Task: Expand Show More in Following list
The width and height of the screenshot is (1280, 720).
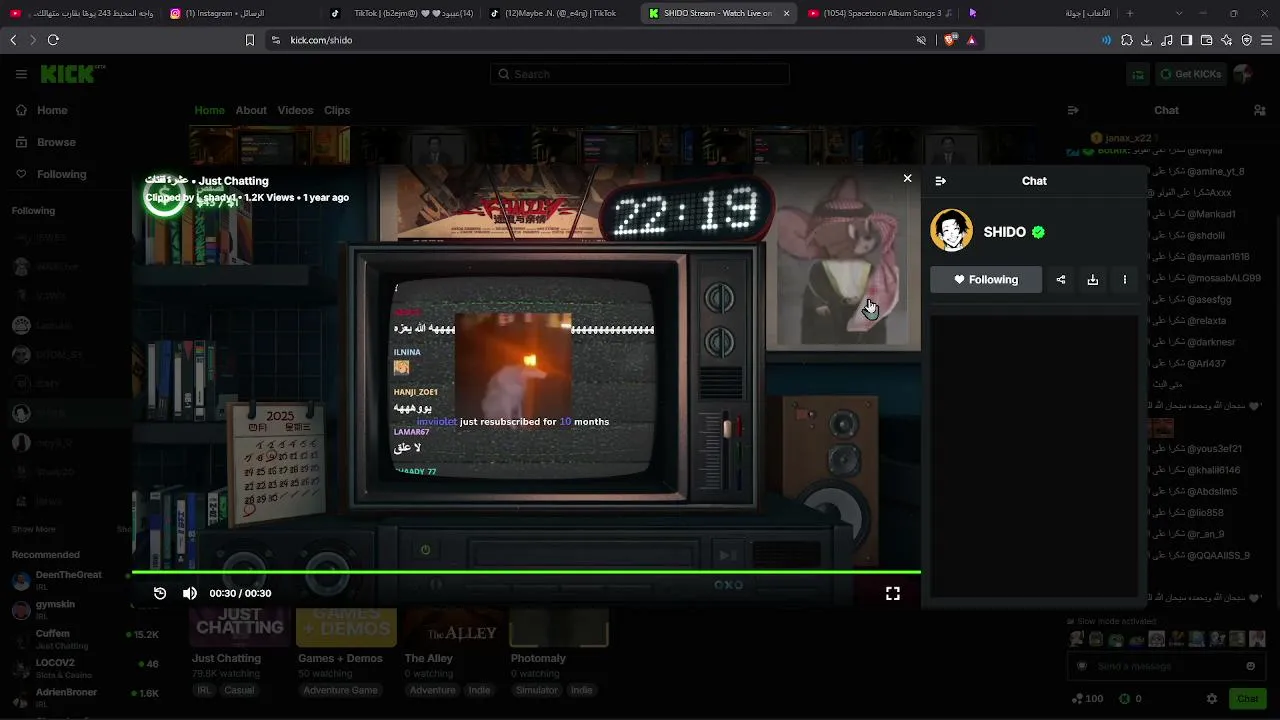Action: 34,529
